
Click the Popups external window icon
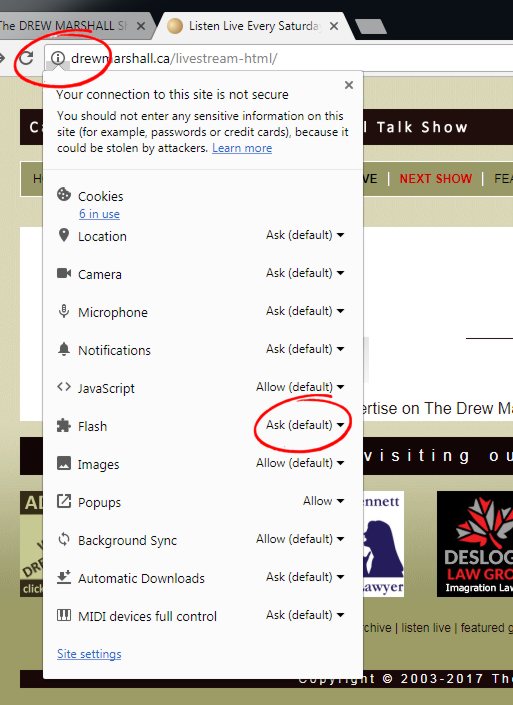64,501
